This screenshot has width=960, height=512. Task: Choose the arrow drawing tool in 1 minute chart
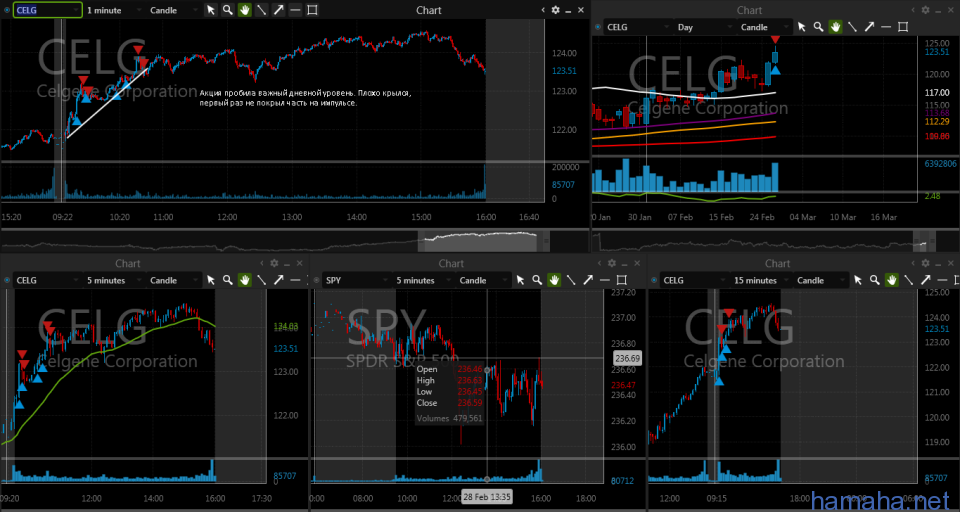click(278, 10)
